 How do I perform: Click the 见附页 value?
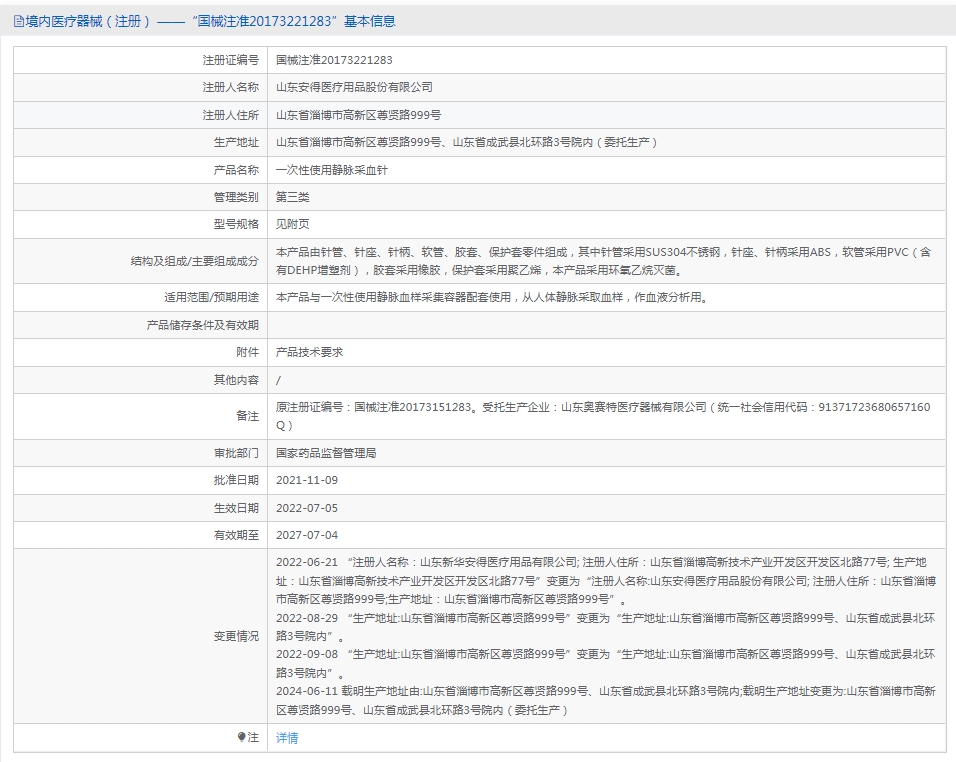[293, 224]
